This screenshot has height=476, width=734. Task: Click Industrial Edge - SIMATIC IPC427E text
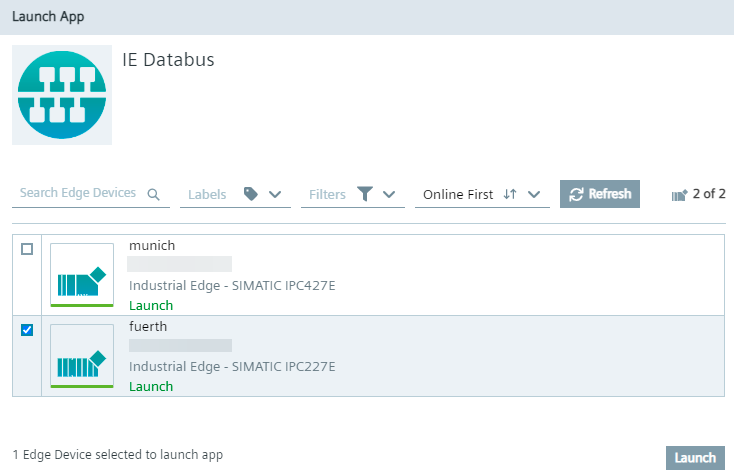(232, 286)
